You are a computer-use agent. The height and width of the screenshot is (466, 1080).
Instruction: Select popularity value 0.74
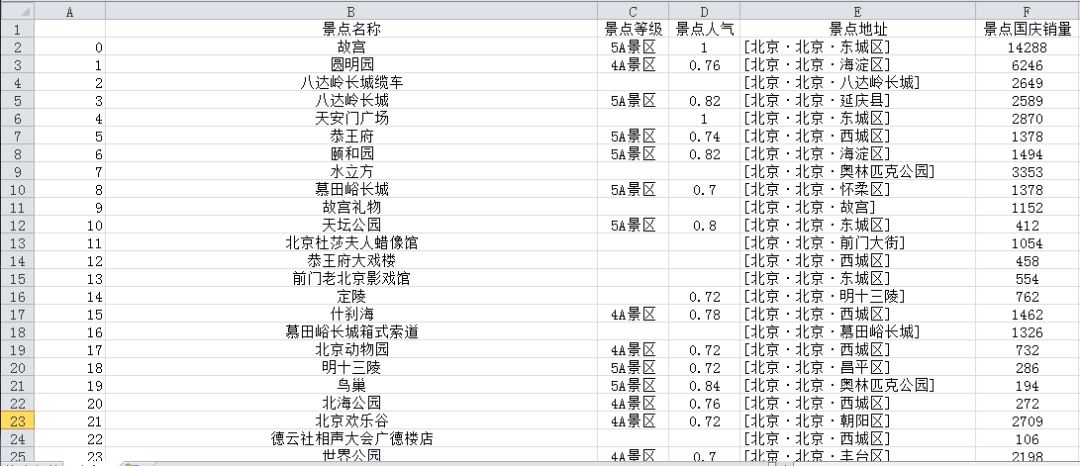(x=704, y=136)
